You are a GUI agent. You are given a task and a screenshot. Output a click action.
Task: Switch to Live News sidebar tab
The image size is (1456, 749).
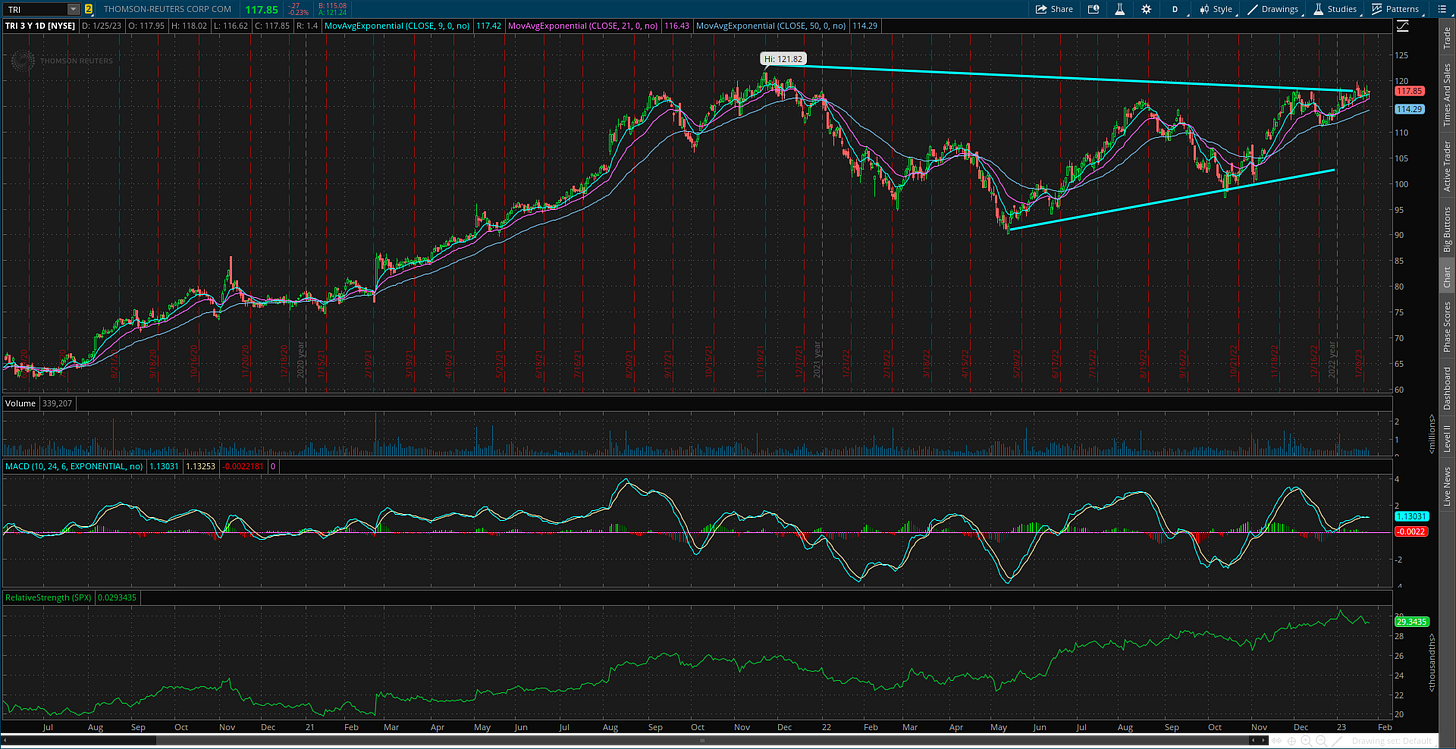(x=1446, y=486)
